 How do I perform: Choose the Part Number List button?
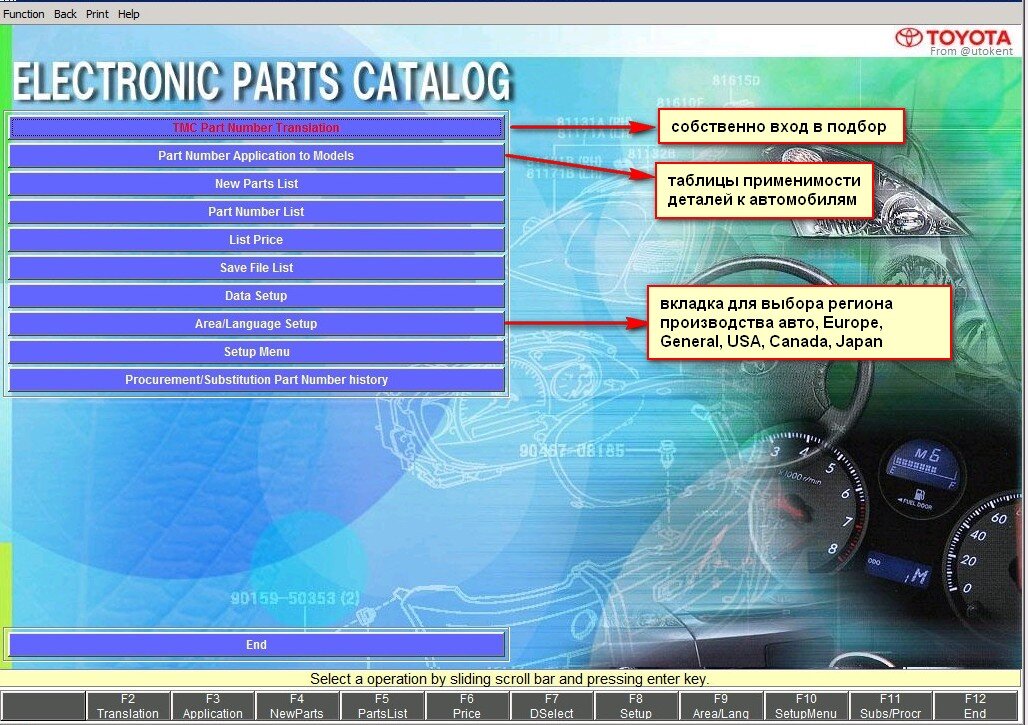pos(256,212)
